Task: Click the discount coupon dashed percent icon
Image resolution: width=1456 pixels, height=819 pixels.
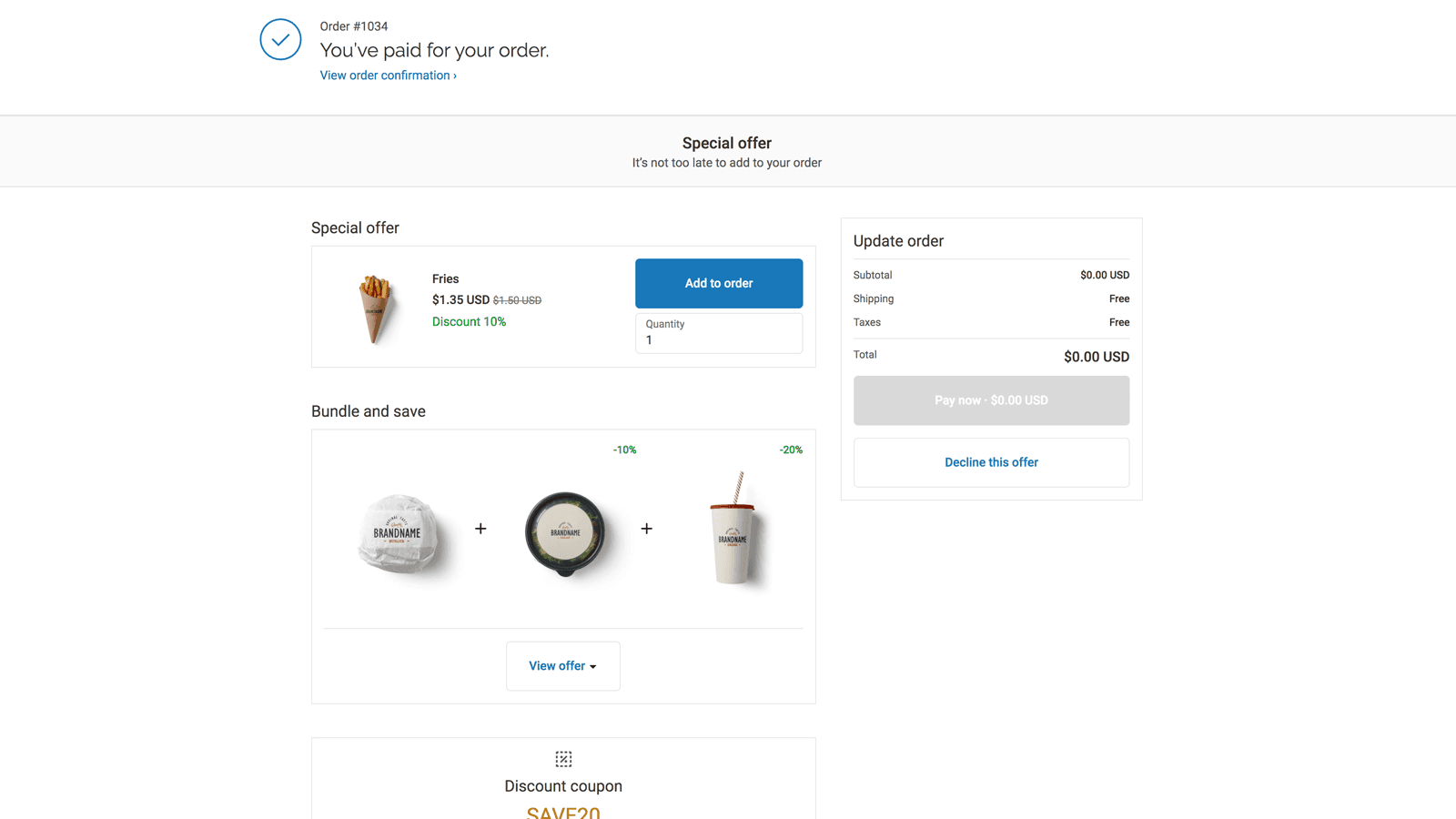Action: click(x=563, y=758)
